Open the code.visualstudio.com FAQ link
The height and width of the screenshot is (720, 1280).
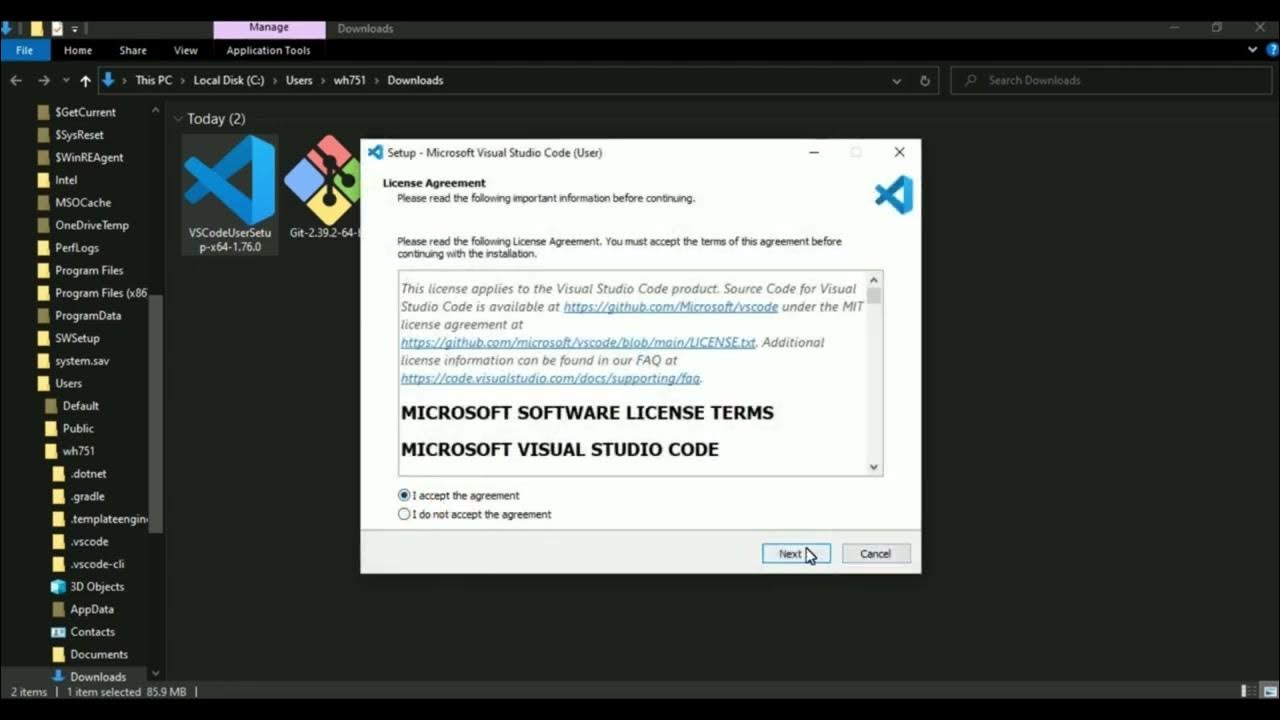550,378
